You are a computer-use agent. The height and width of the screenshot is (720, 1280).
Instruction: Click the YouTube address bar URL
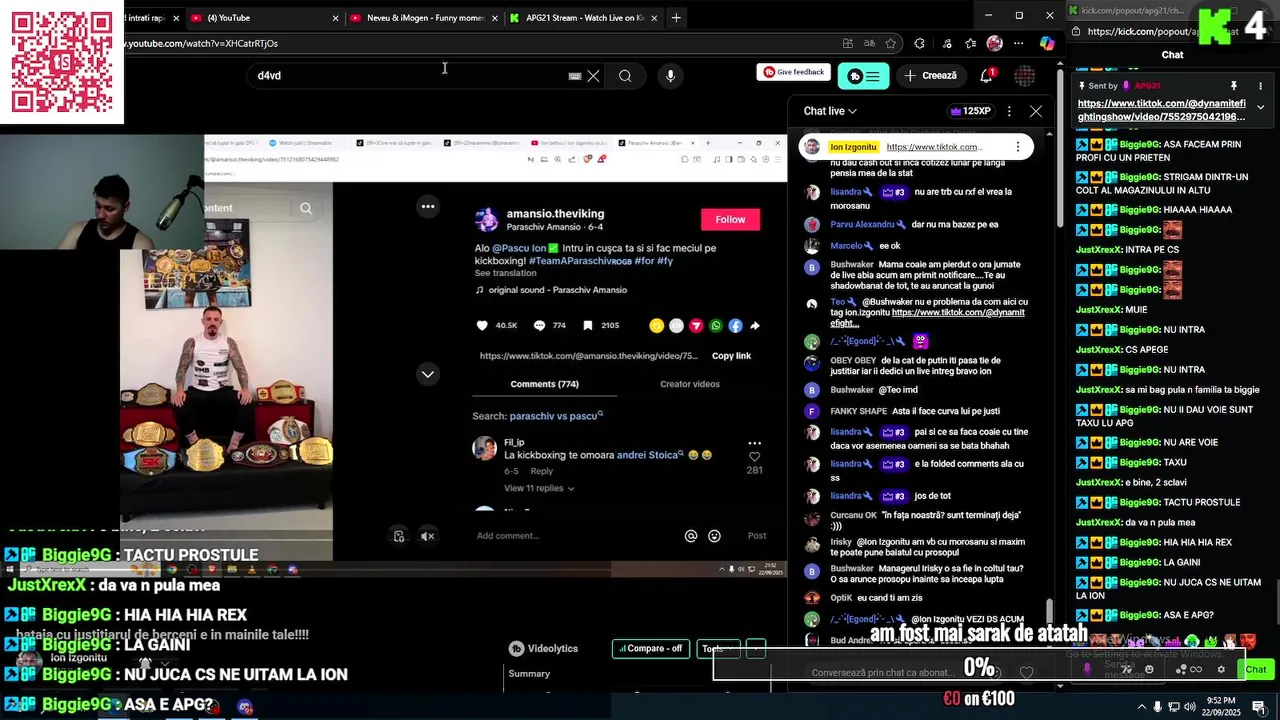point(200,43)
